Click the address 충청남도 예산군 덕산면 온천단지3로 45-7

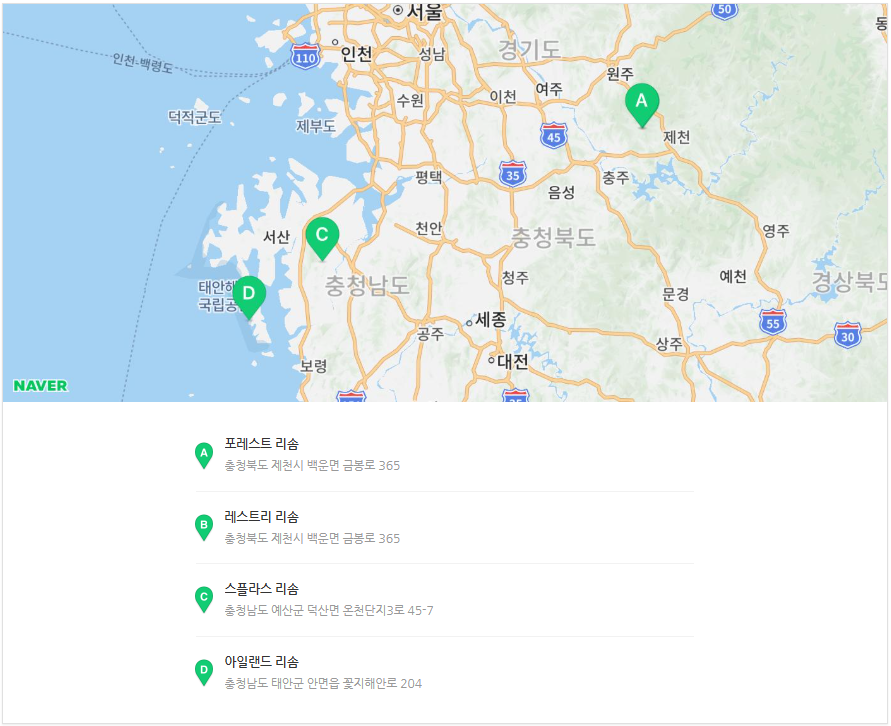(329, 611)
